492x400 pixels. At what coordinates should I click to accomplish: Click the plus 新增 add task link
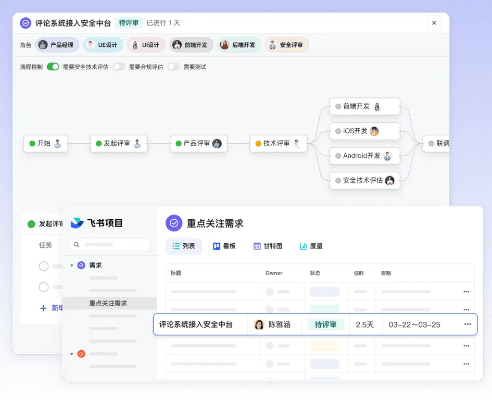(51, 308)
